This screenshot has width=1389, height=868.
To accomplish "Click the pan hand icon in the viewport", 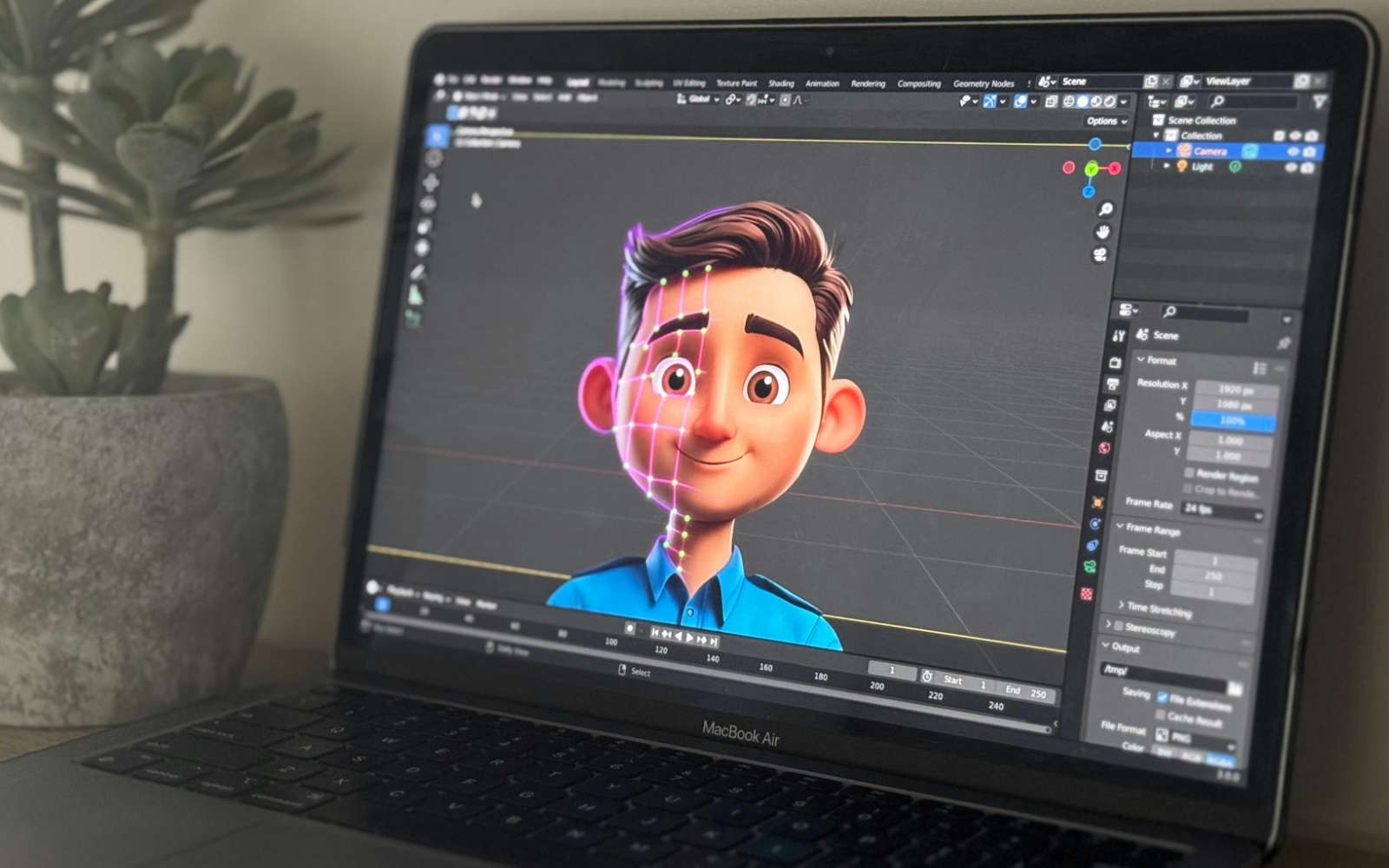I will pos(1103,231).
